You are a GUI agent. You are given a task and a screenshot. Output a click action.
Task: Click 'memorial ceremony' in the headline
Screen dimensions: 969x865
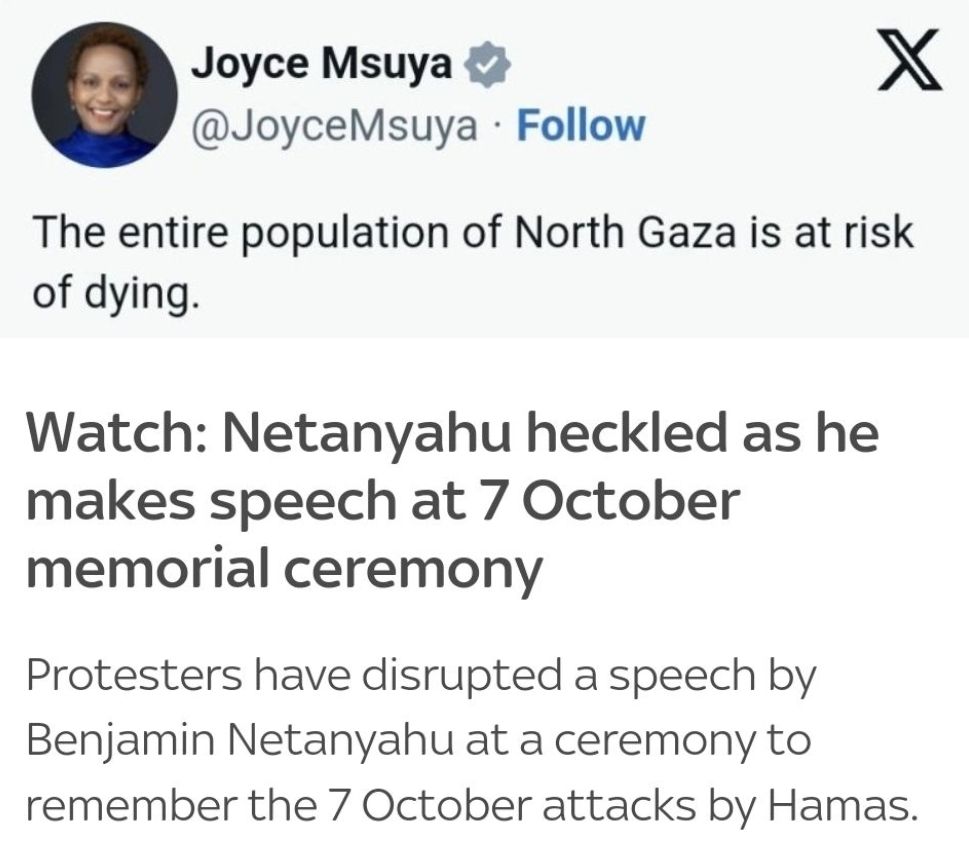click(x=284, y=567)
